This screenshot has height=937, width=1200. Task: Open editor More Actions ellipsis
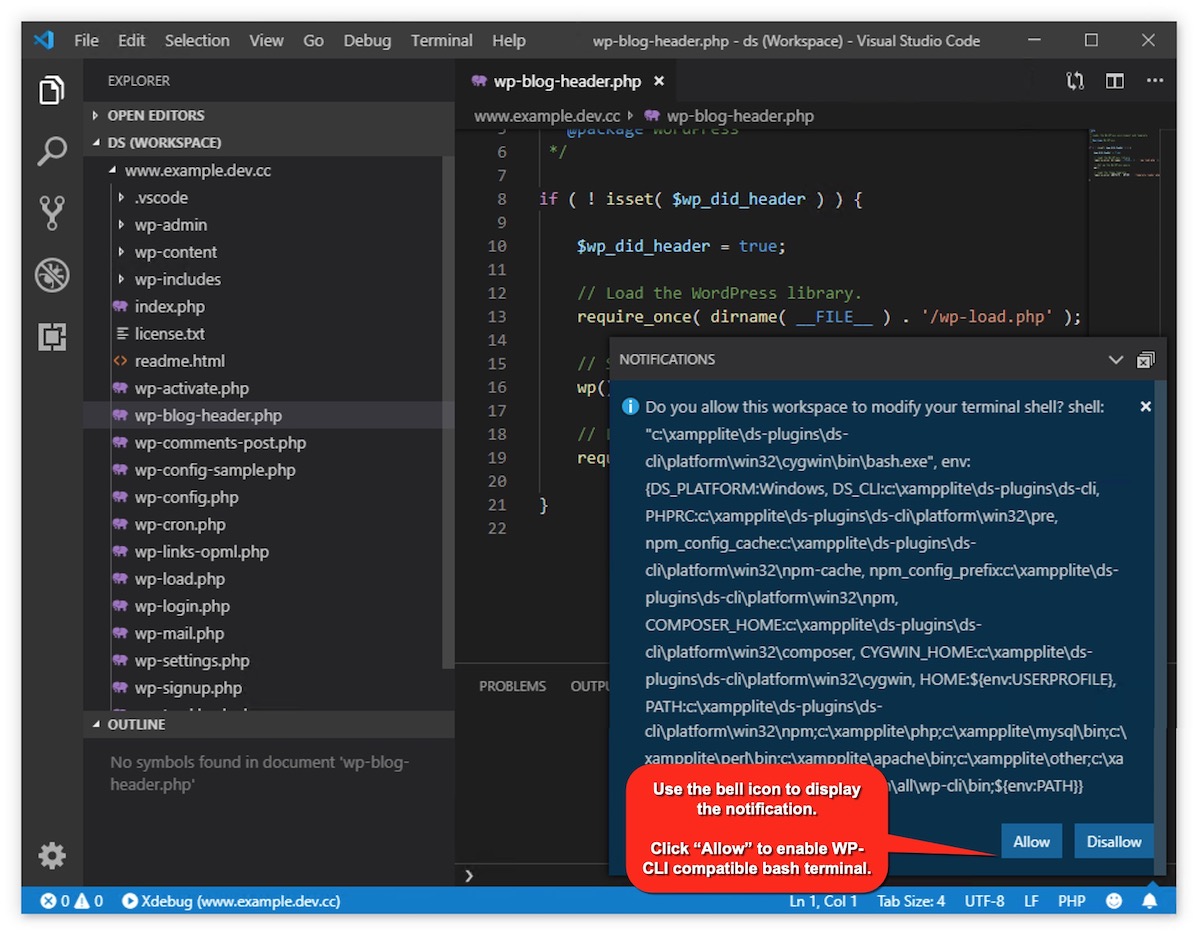(x=1154, y=81)
